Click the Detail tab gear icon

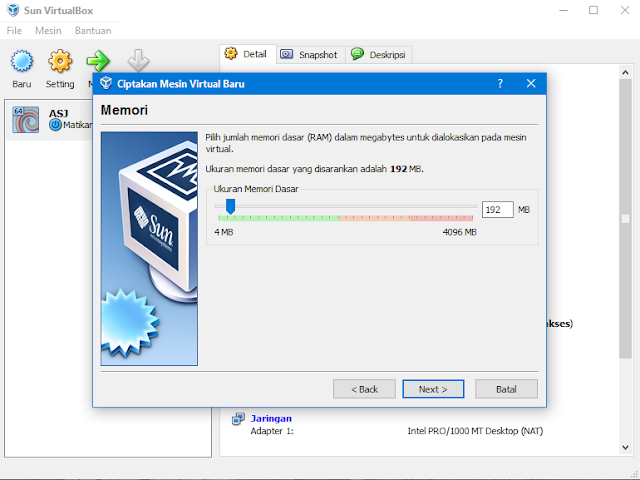(231, 53)
